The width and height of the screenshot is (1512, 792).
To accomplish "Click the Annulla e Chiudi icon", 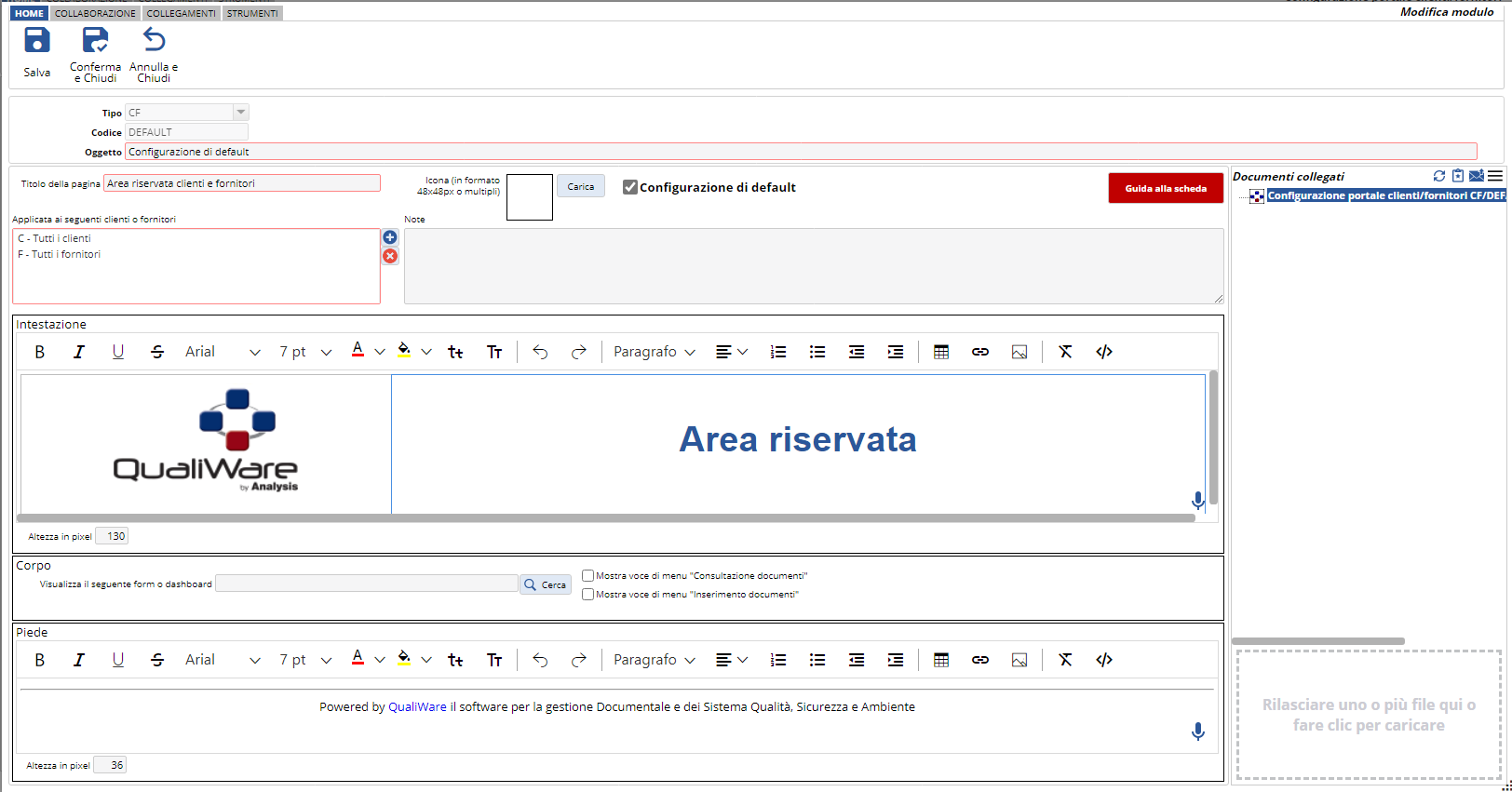I will pyautogui.click(x=154, y=41).
